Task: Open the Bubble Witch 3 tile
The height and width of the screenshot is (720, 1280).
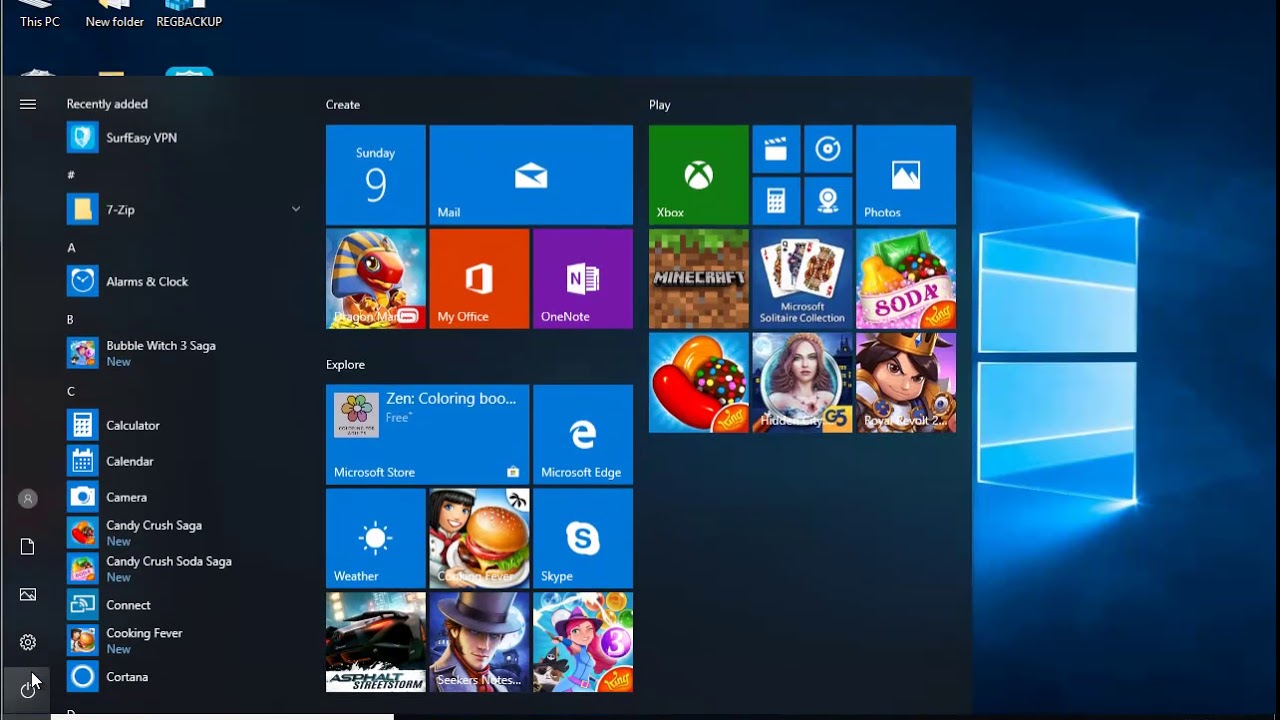Action: tap(583, 642)
